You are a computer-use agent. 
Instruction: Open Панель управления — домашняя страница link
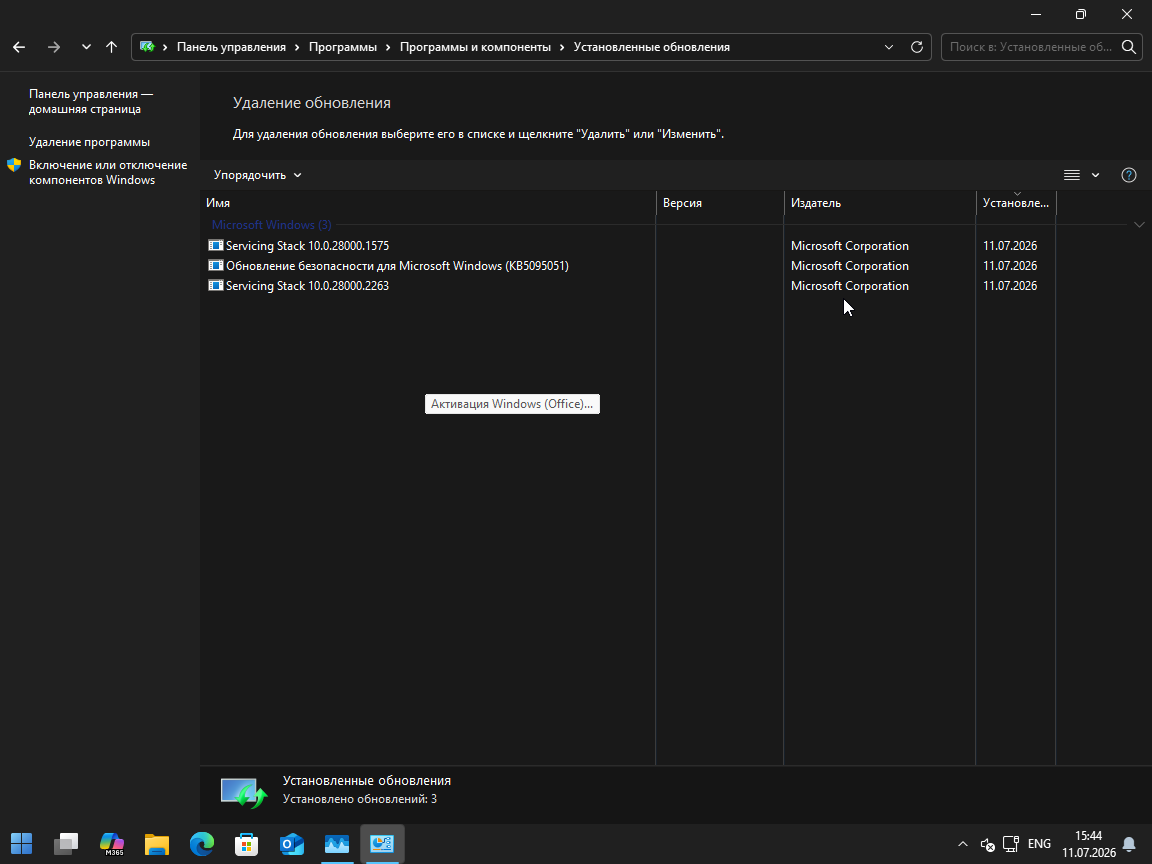91,101
